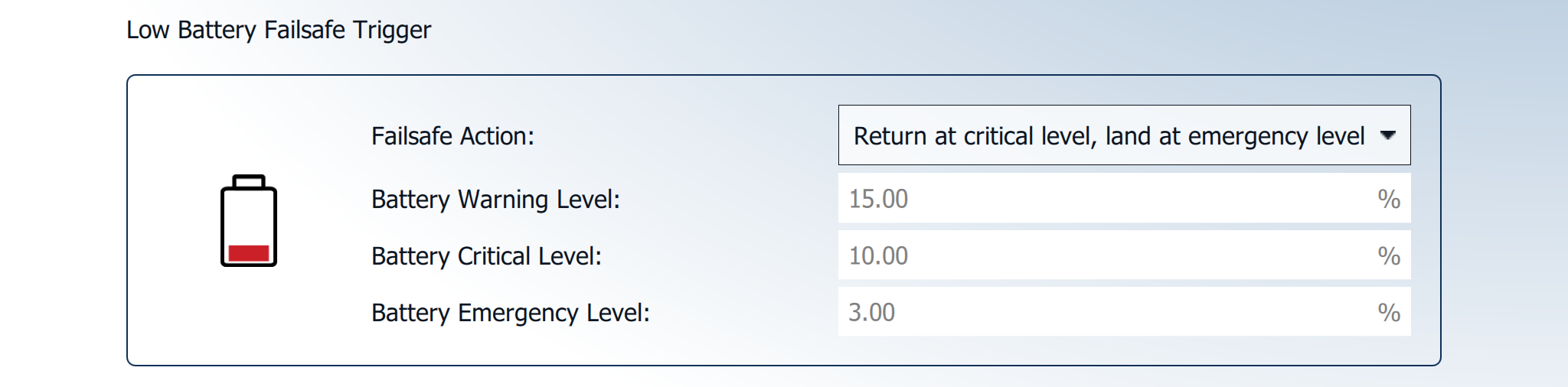Click the Failsafe Action dropdown arrow
This screenshot has width=1568, height=387.
pos(1387,135)
